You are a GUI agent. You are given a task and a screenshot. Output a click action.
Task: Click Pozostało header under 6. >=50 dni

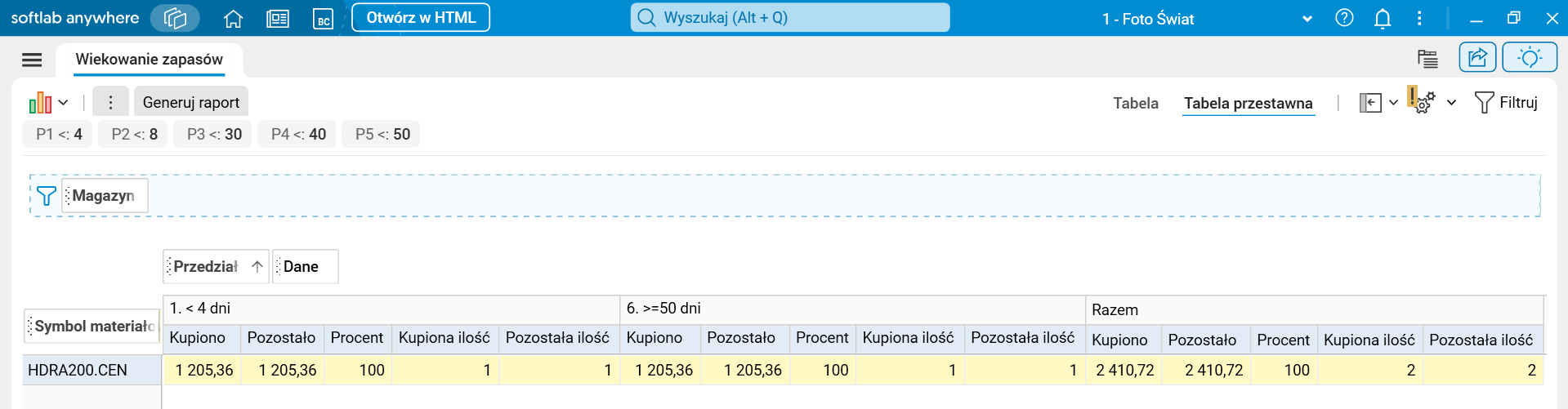[x=745, y=337]
